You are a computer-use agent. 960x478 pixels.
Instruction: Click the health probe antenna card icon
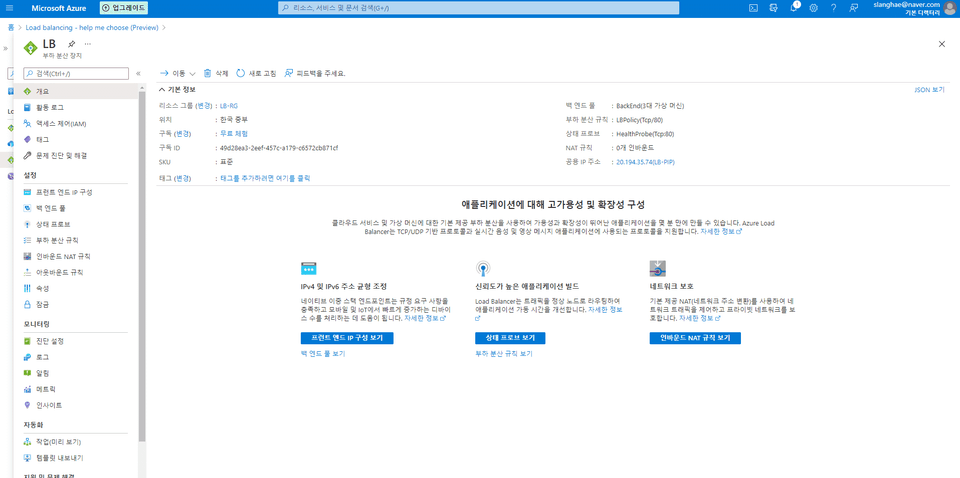pyautogui.click(x=482, y=269)
